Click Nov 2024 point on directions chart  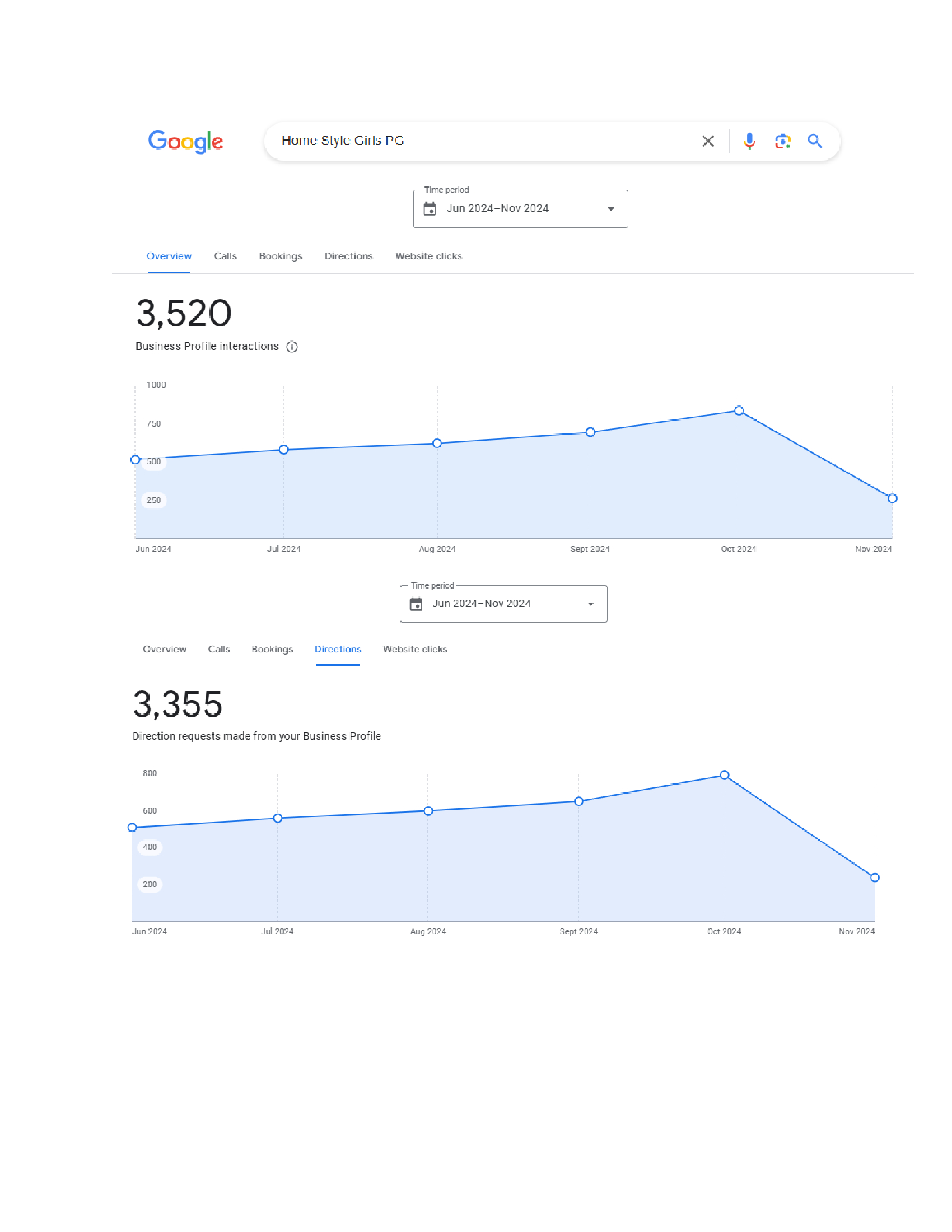(x=875, y=878)
